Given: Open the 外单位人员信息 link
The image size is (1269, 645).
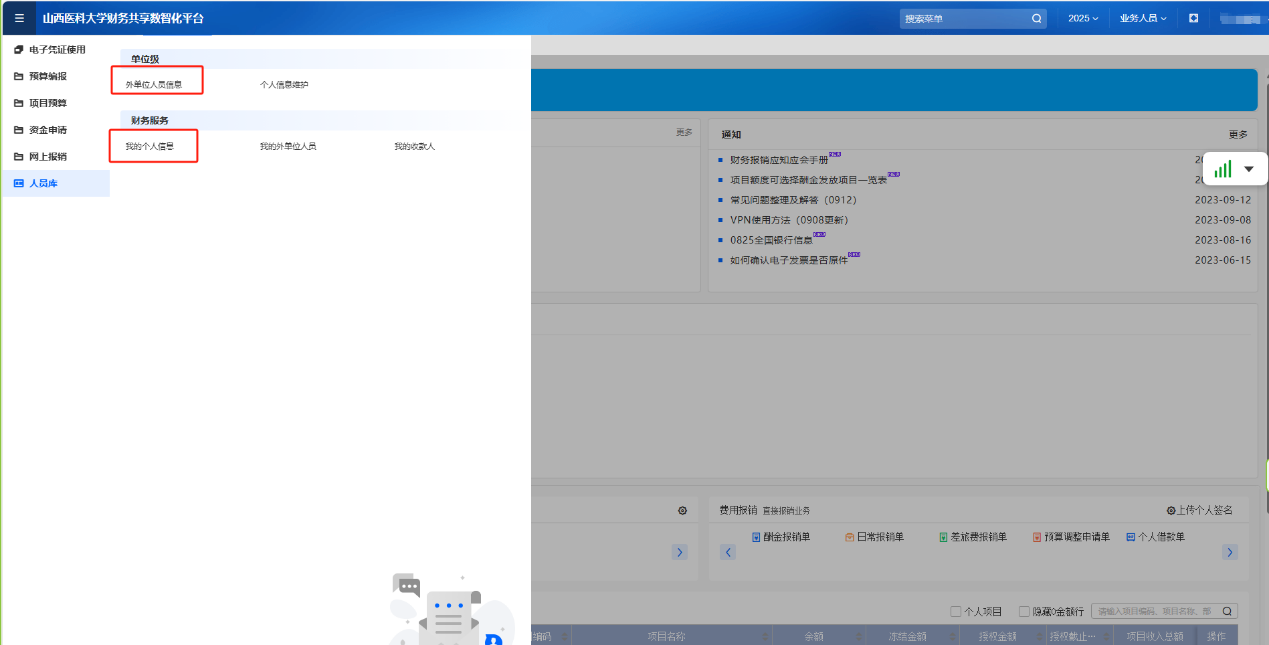Looking at the screenshot, I should pos(154,84).
